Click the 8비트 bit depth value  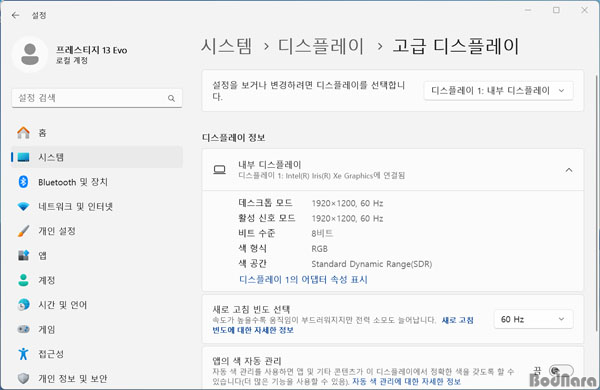click(322, 233)
